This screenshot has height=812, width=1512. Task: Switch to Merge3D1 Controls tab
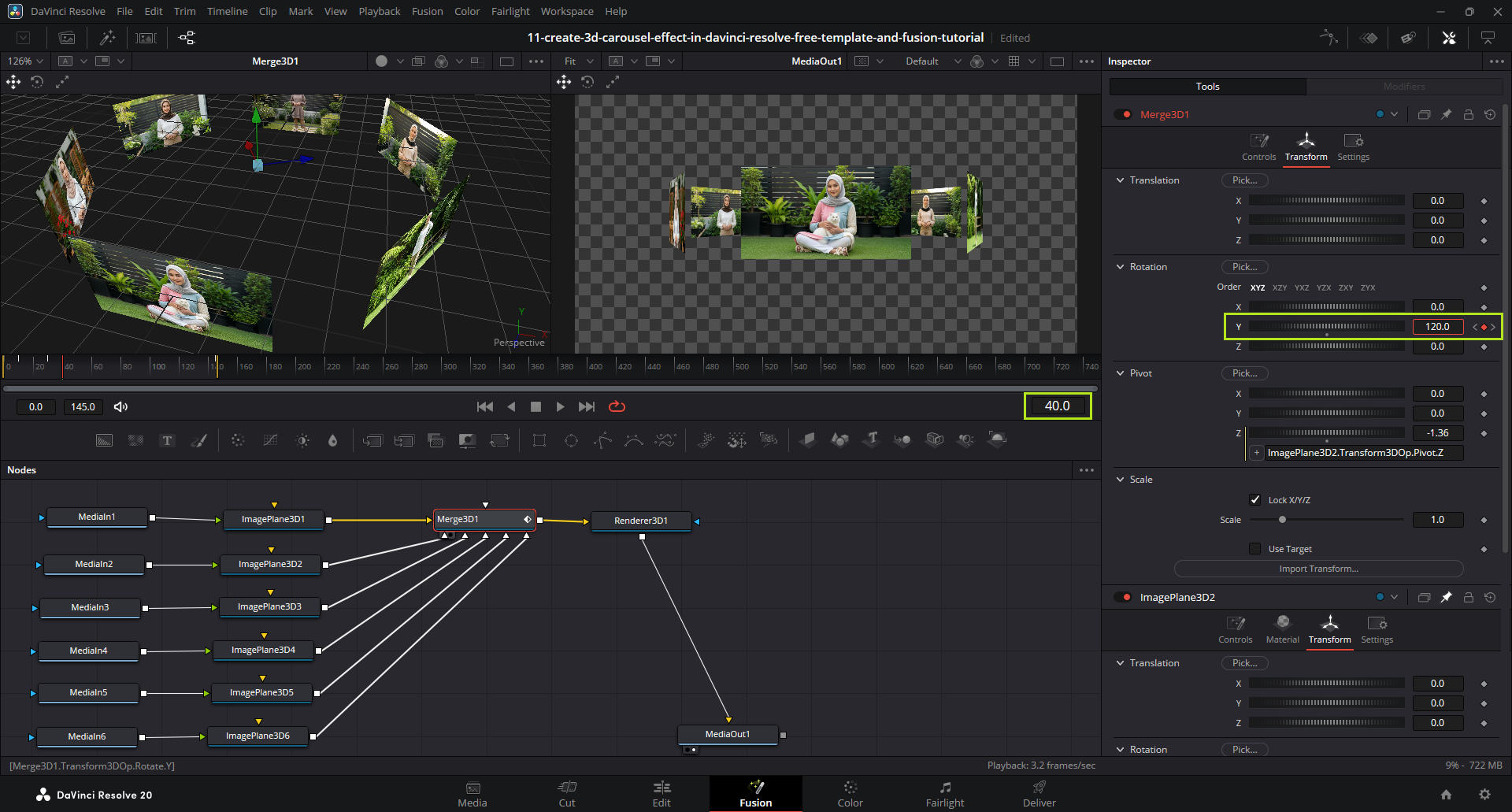[1258, 146]
